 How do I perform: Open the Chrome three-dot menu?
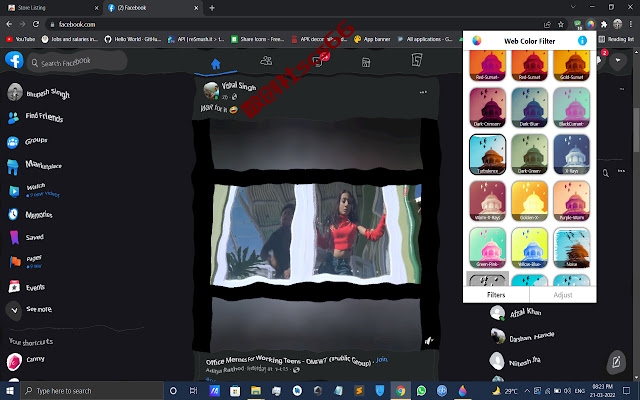click(631, 24)
